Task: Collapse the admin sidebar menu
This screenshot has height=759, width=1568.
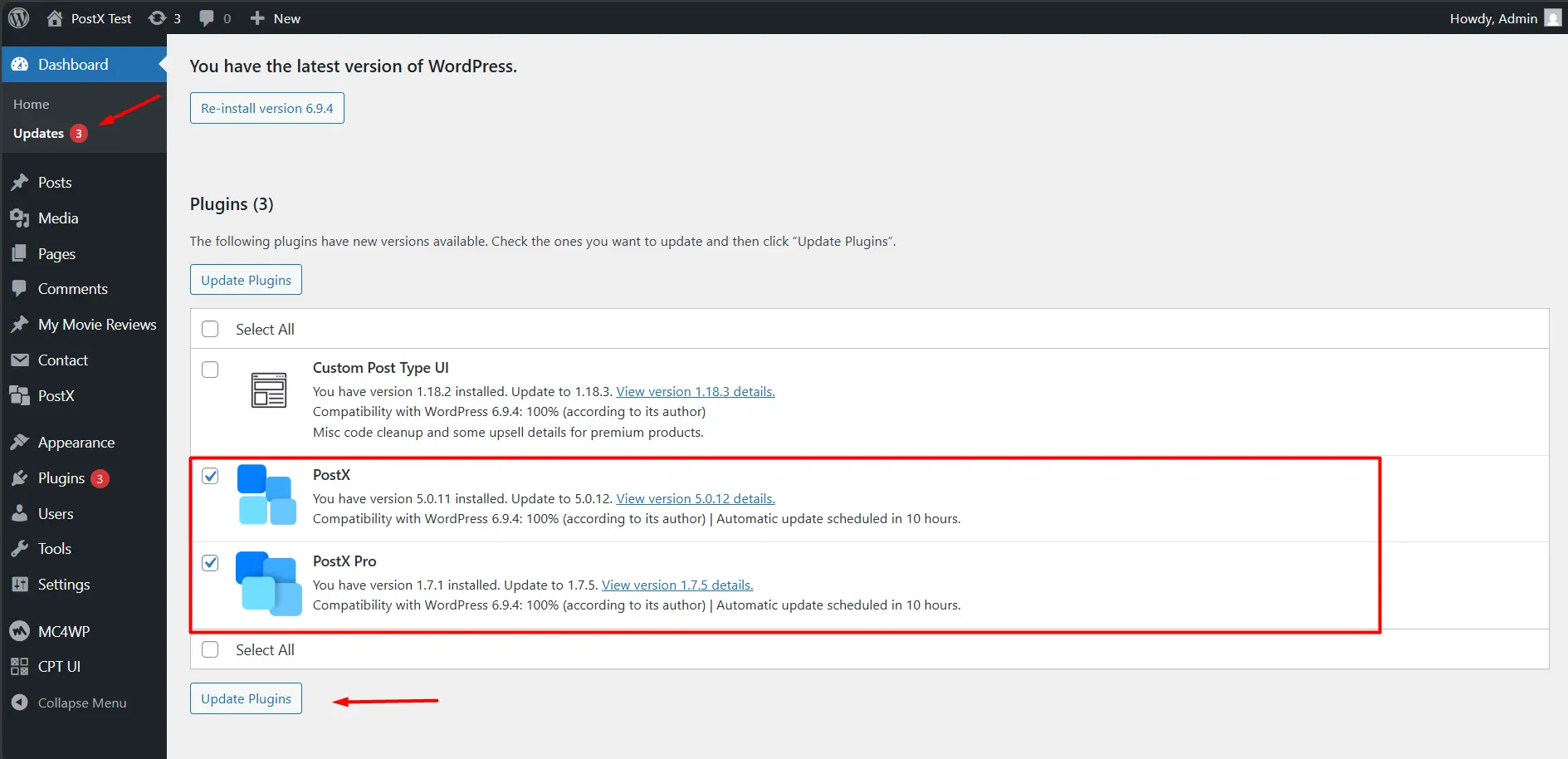Action: 81,702
